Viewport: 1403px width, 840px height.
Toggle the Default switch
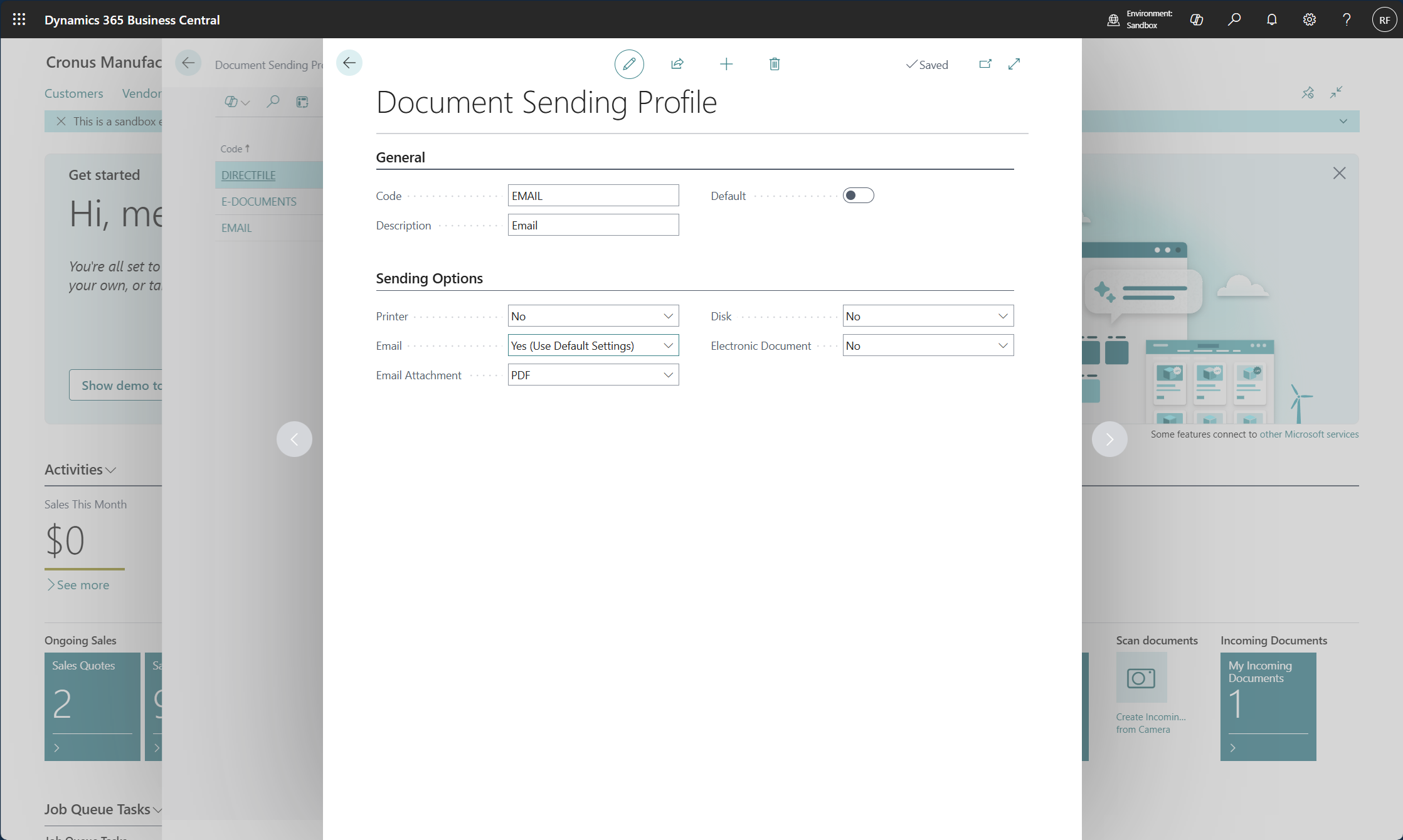[x=858, y=196]
